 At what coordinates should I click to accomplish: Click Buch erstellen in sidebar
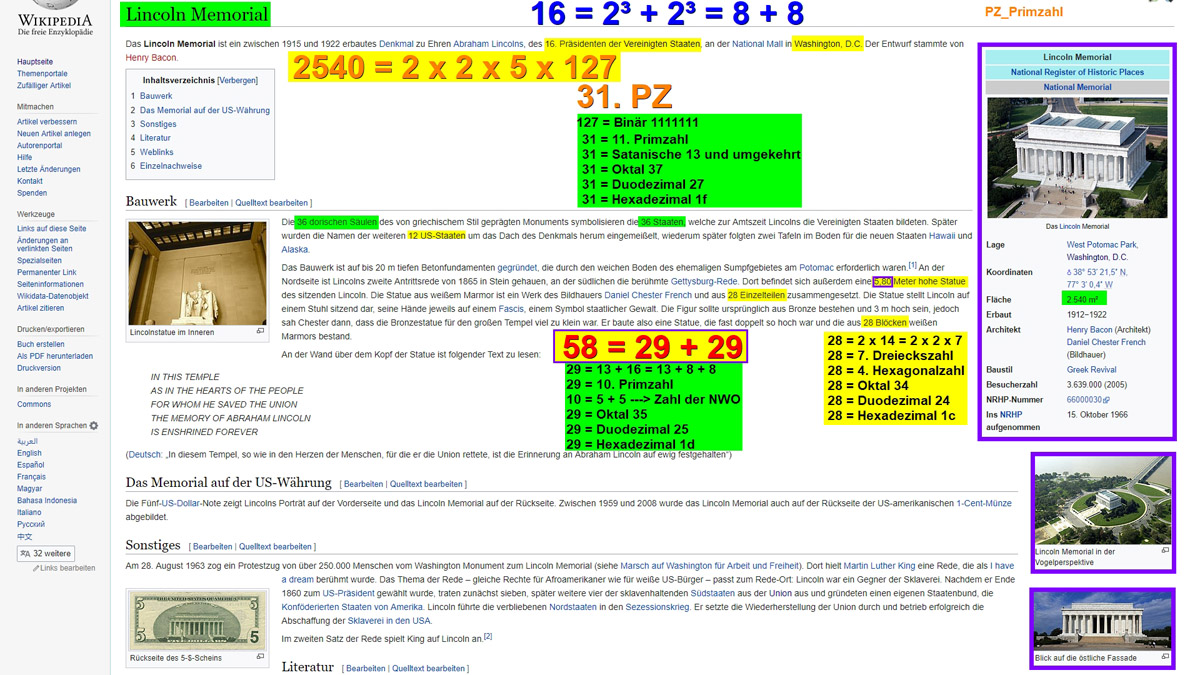[x=41, y=344]
